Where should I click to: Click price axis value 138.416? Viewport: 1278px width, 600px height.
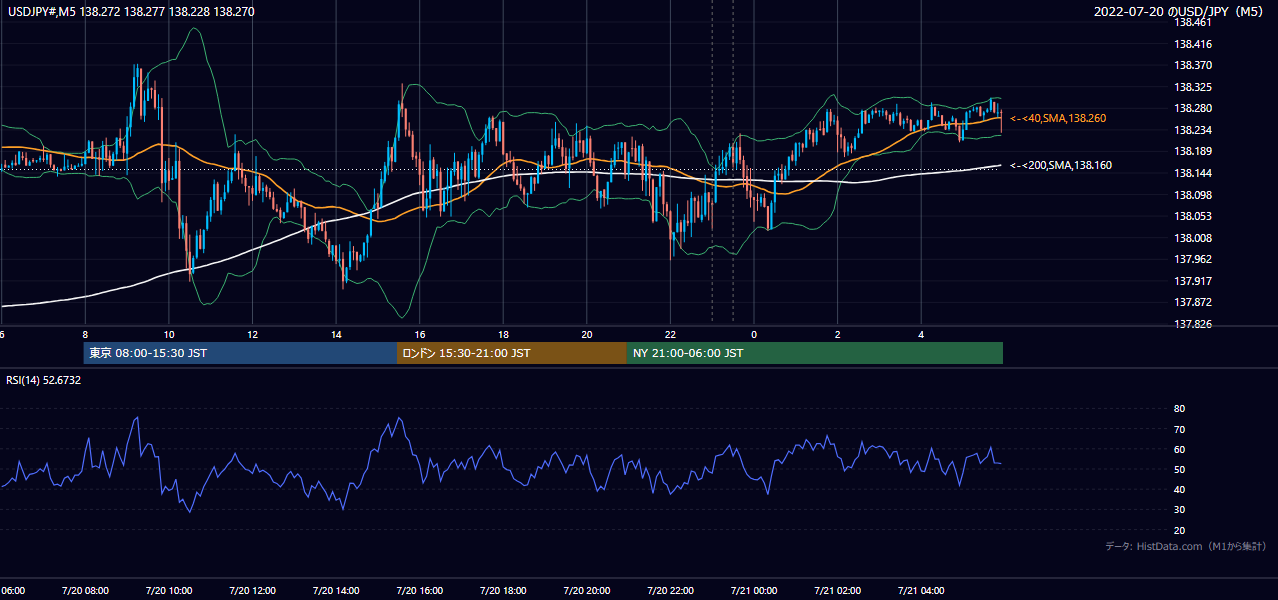(1194, 44)
